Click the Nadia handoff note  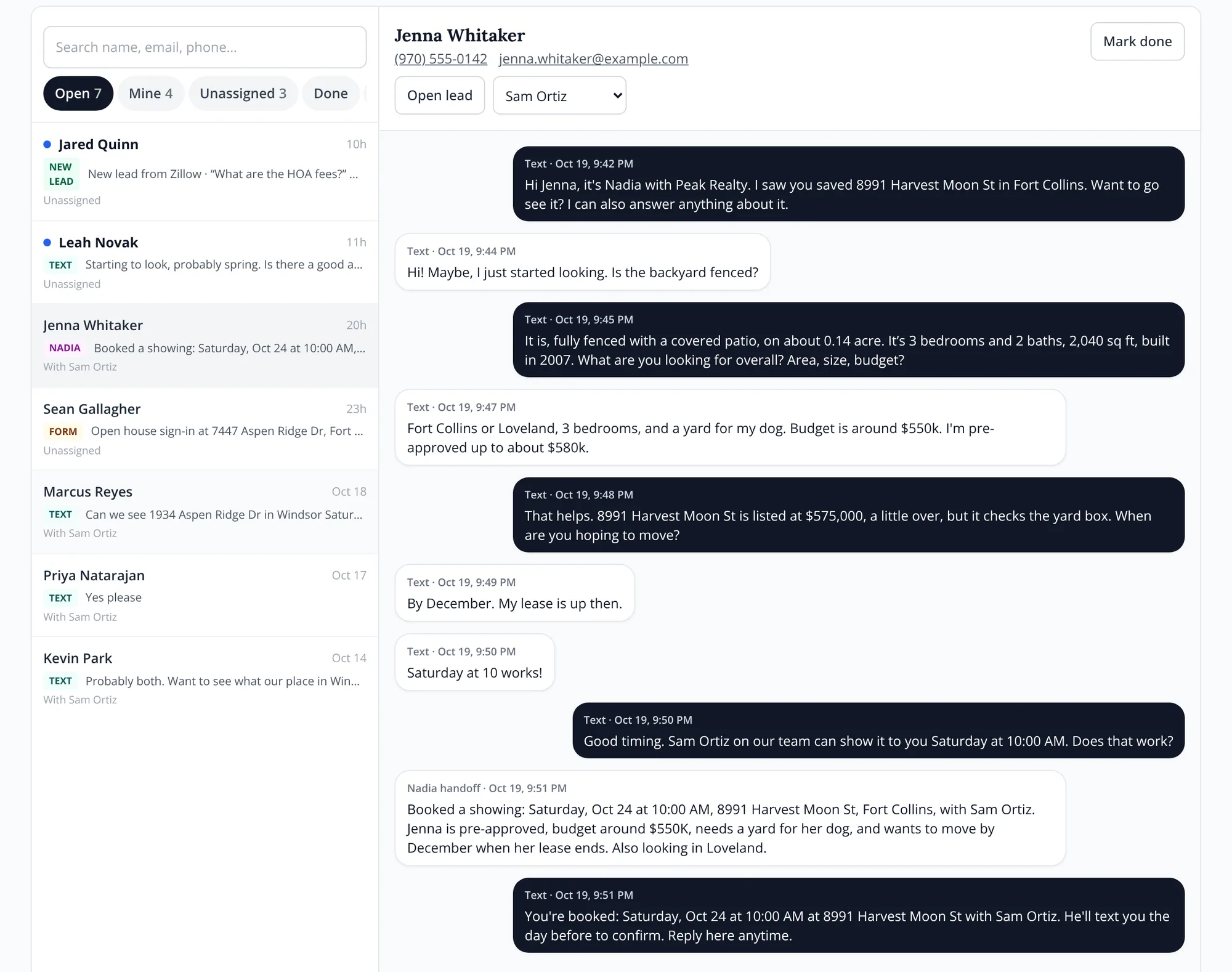[730, 818]
